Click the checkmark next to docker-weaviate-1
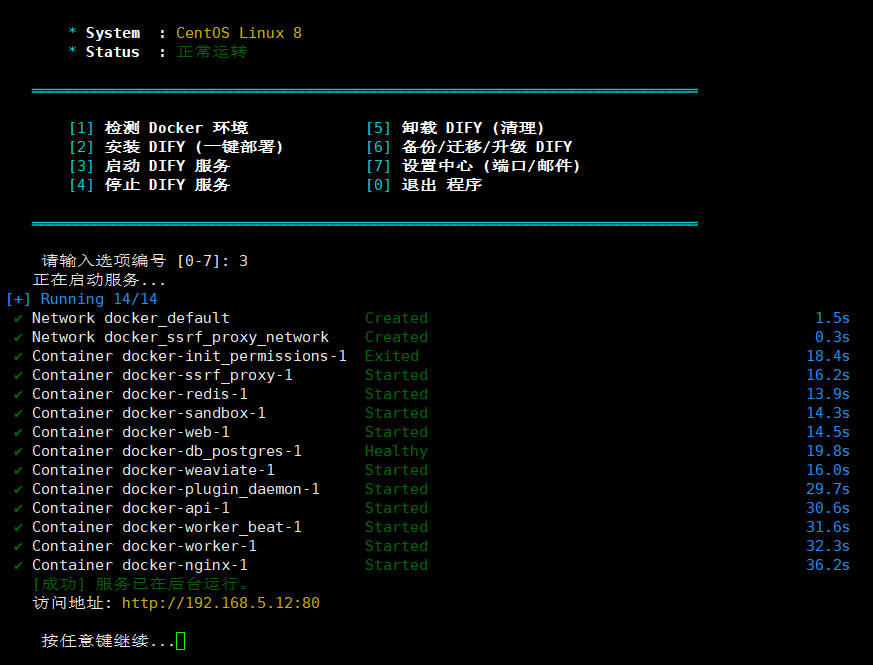The height and width of the screenshot is (665, 873). pos(18,470)
